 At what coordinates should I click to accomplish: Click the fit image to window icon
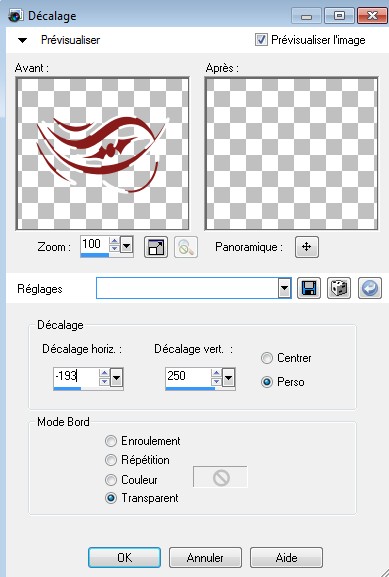(156, 247)
